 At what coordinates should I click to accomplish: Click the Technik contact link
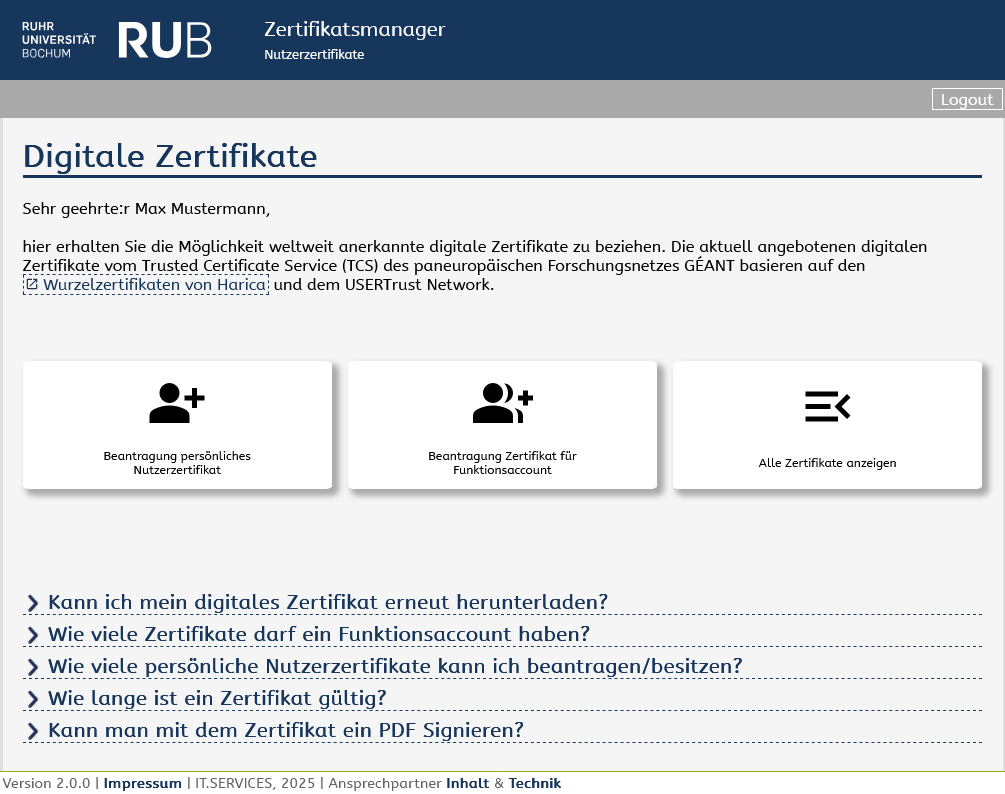click(535, 783)
